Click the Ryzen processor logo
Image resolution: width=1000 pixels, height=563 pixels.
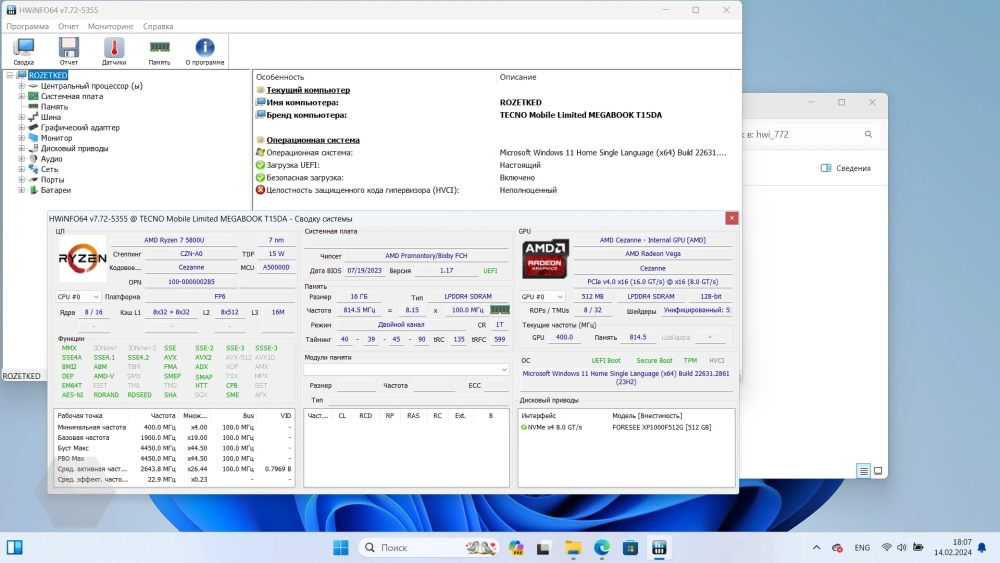pos(82,258)
